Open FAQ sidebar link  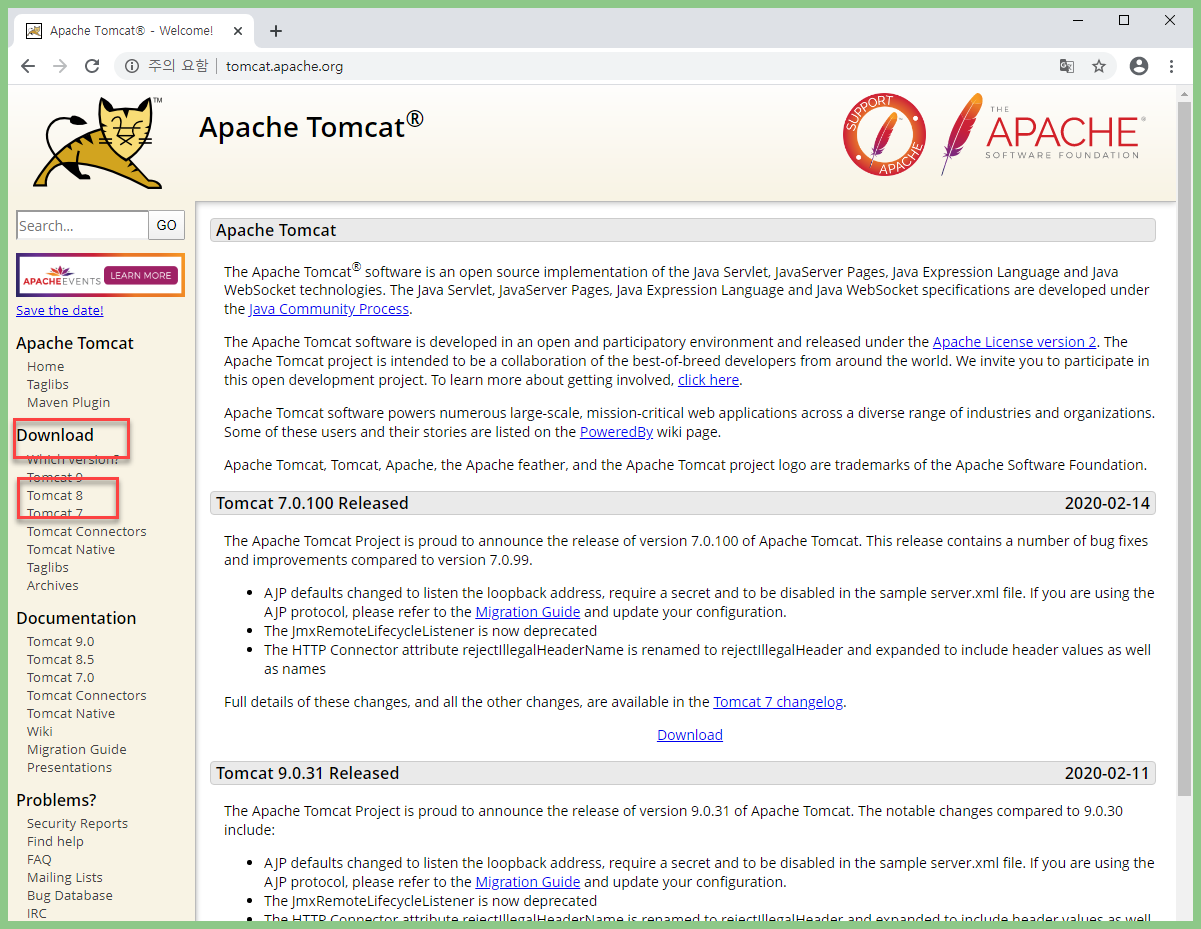[39, 859]
